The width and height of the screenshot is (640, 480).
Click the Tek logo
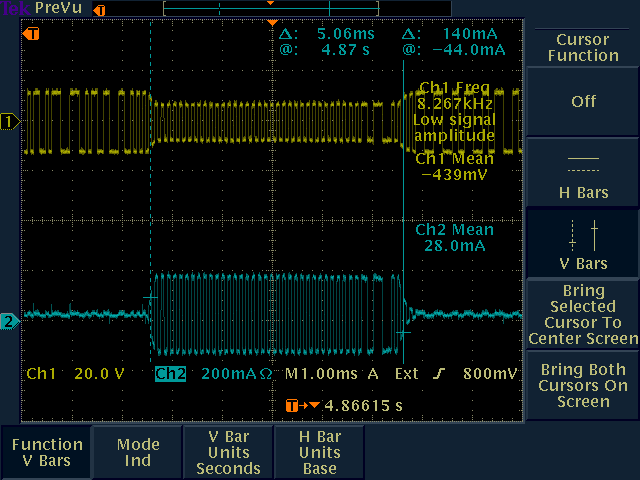click(x=16, y=8)
